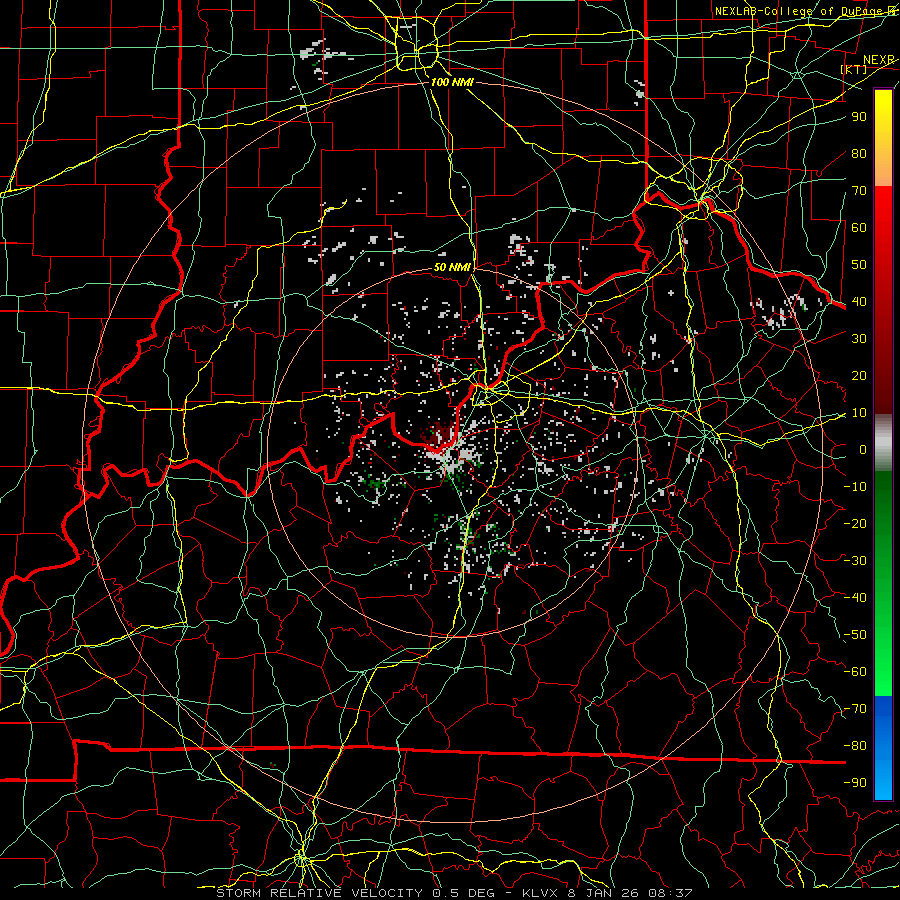
Task: Click the gray near-zero segment of the color bar
Action: (x=883, y=442)
